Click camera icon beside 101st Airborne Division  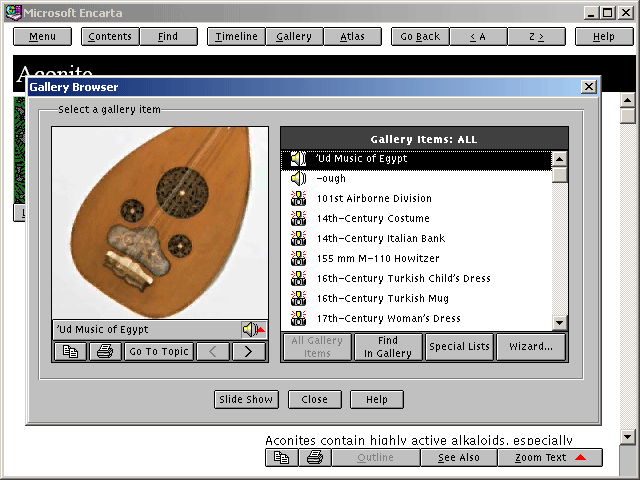point(298,198)
